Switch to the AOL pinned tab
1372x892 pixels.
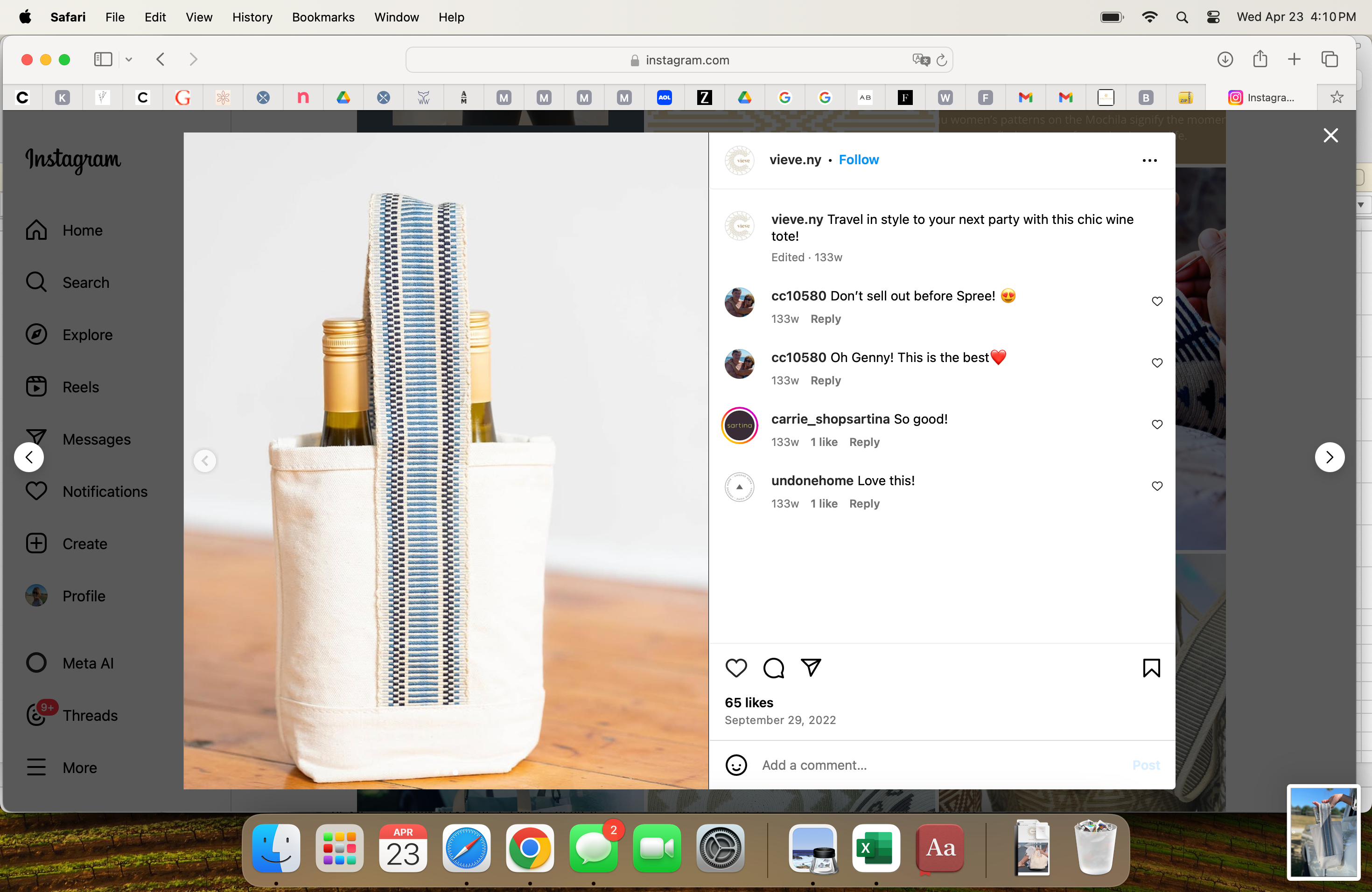point(664,98)
